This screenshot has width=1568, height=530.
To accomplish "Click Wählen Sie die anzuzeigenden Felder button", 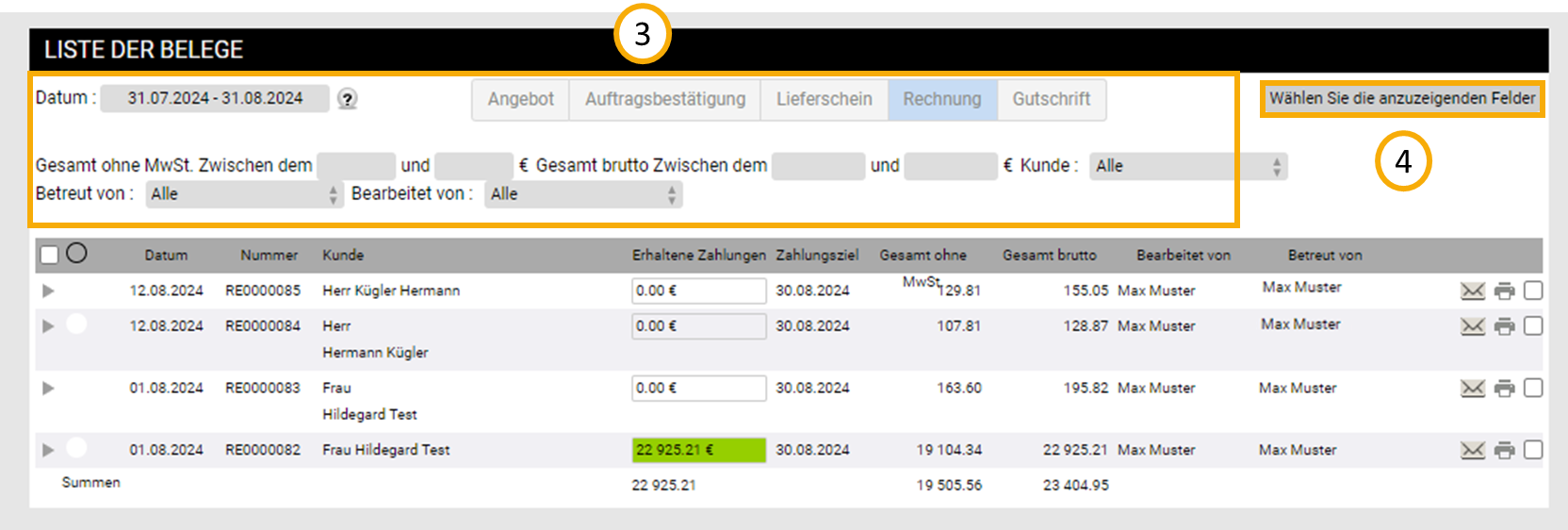I will pyautogui.click(x=1401, y=98).
